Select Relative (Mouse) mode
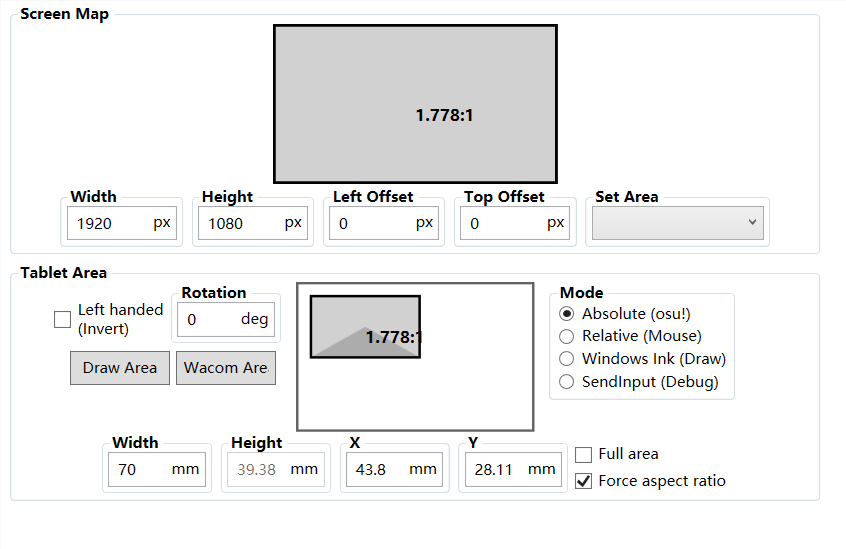Image resolution: width=846 pixels, height=549 pixels. pos(567,336)
